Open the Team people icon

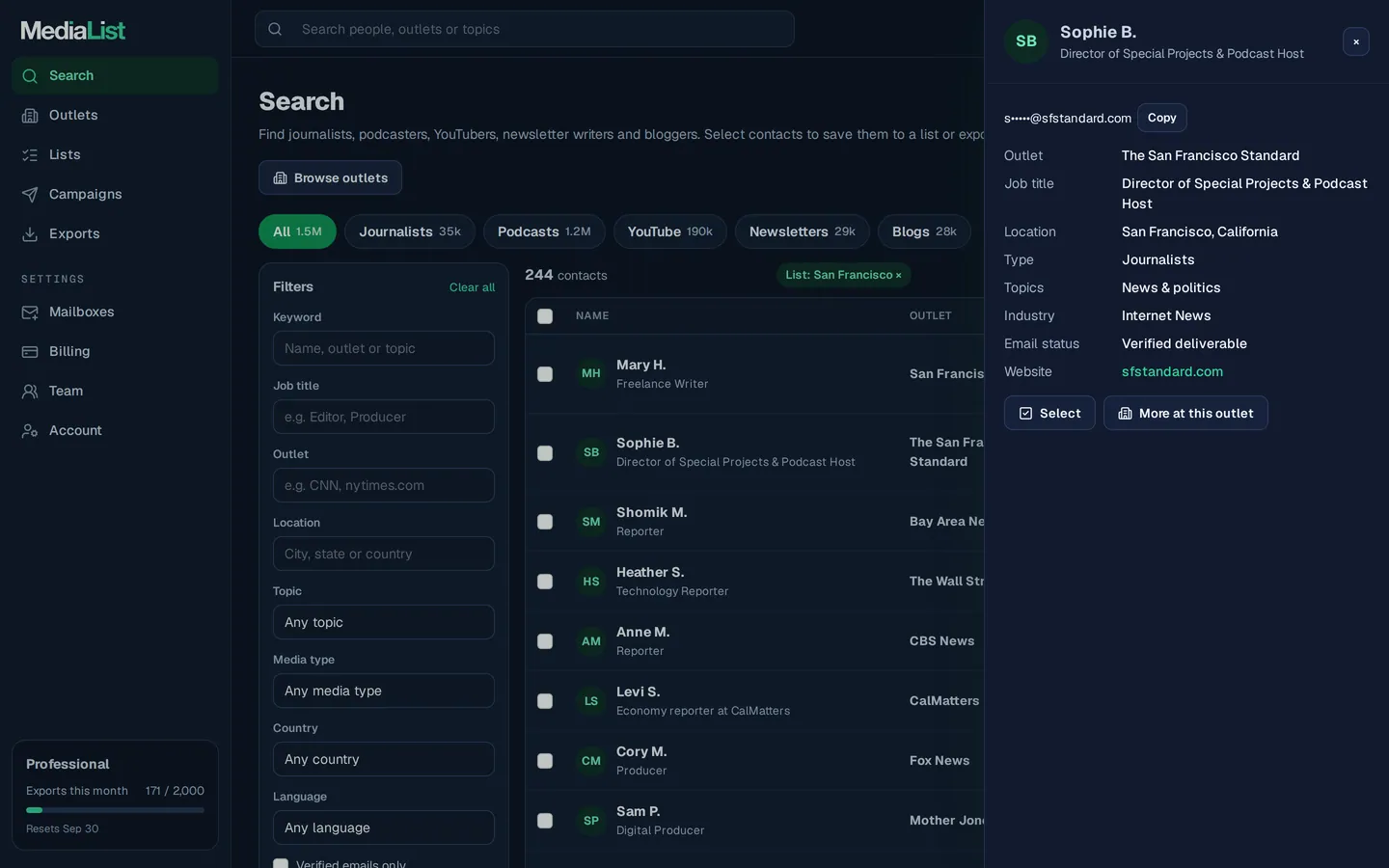tap(30, 392)
